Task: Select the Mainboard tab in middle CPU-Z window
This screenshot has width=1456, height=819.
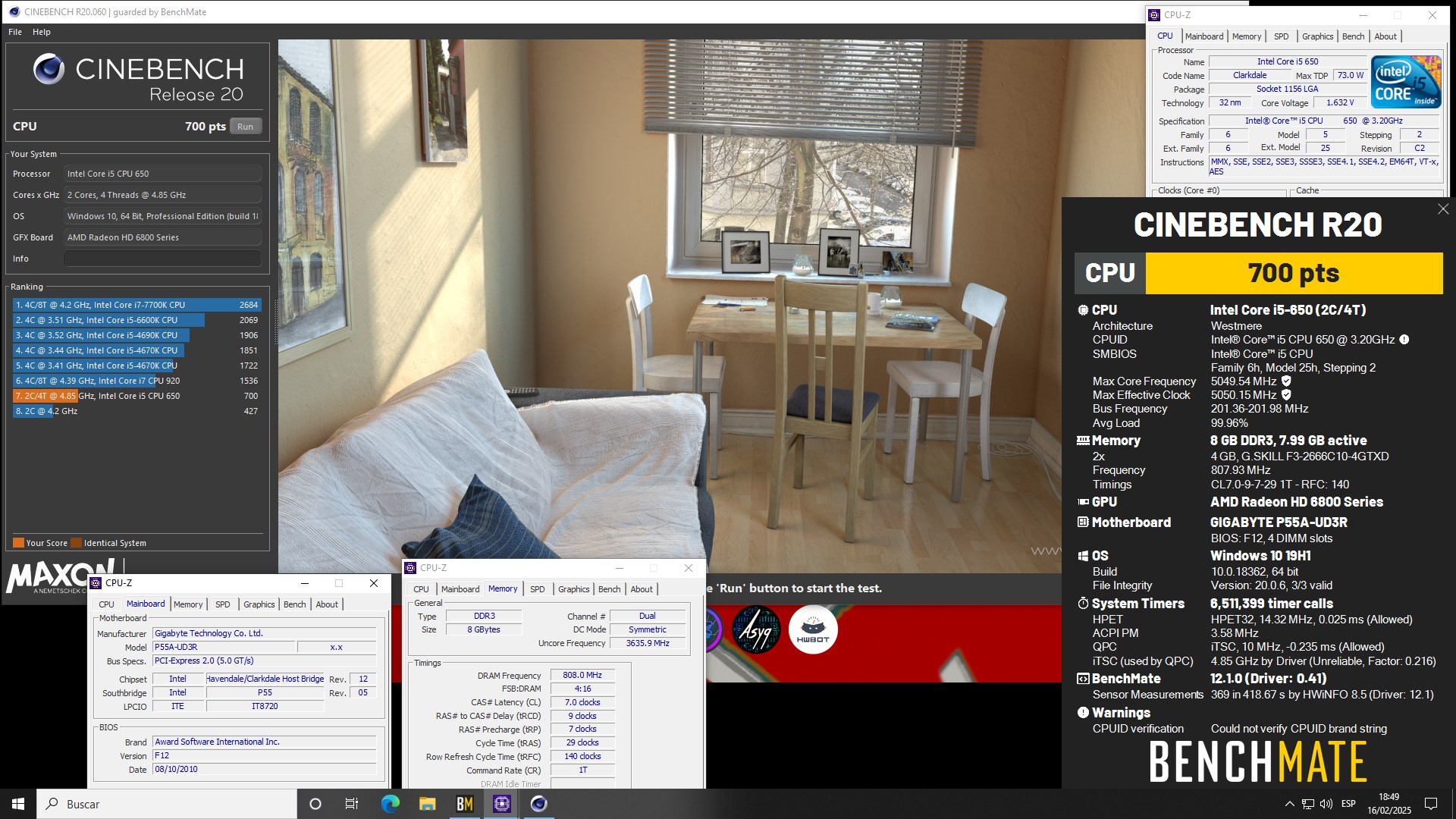Action: click(460, 589)
